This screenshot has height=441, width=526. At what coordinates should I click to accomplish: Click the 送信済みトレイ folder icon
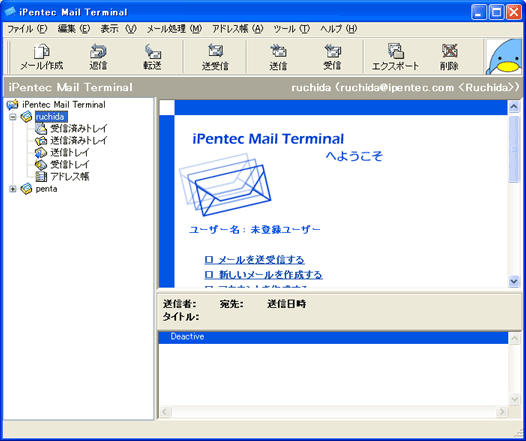click(41, 141)
